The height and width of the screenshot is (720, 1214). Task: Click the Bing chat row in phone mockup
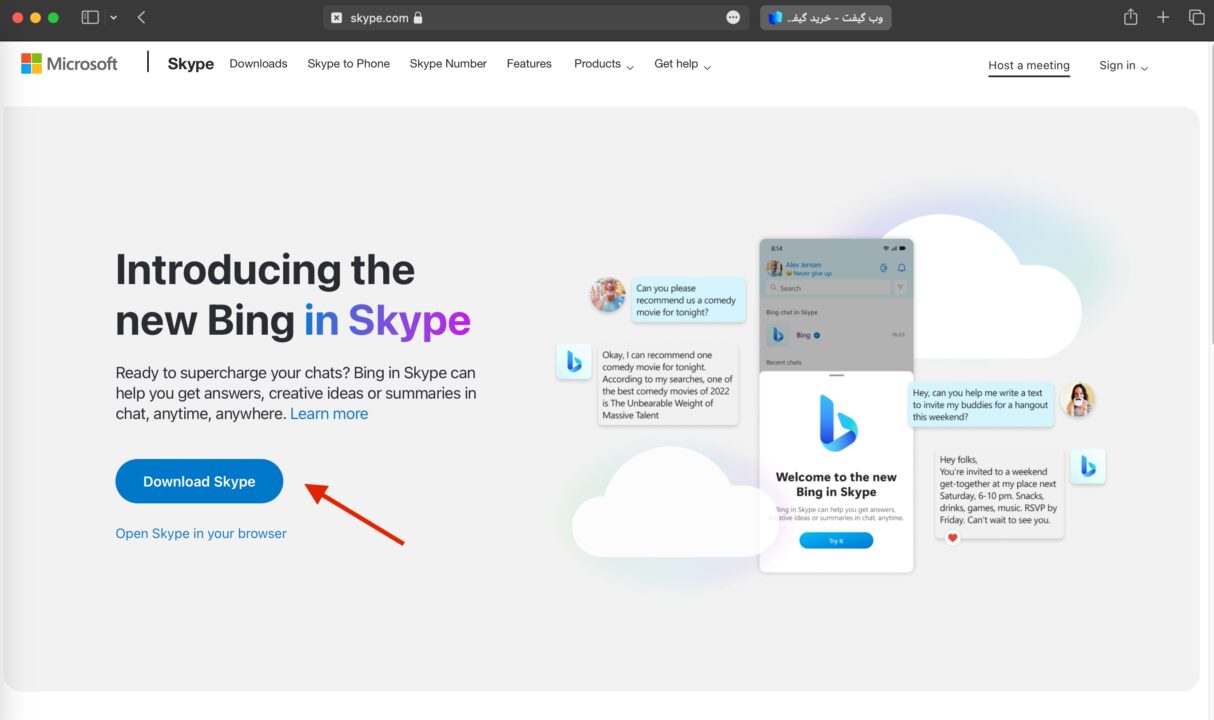point(836,335)
